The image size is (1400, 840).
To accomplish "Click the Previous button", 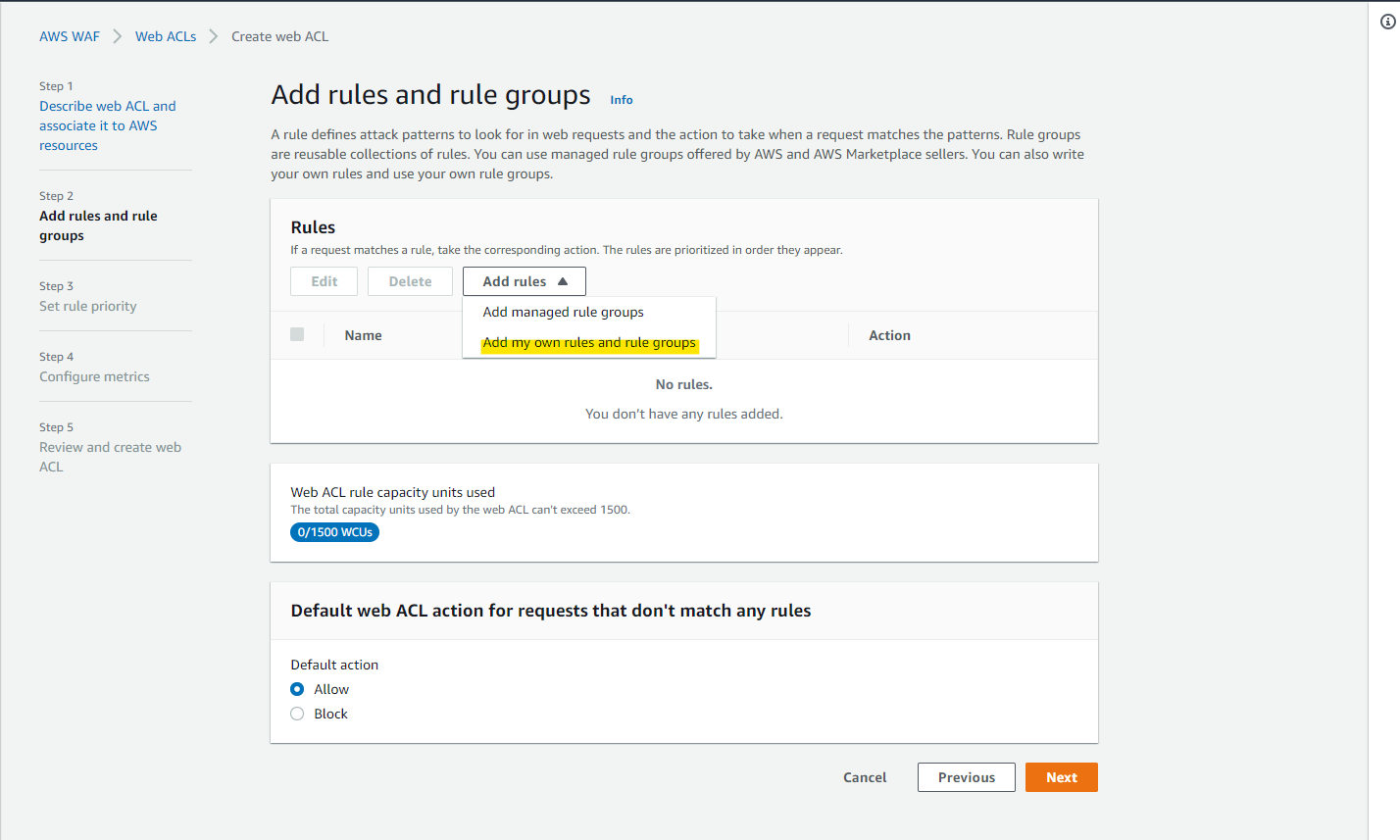I will (966, 776).
